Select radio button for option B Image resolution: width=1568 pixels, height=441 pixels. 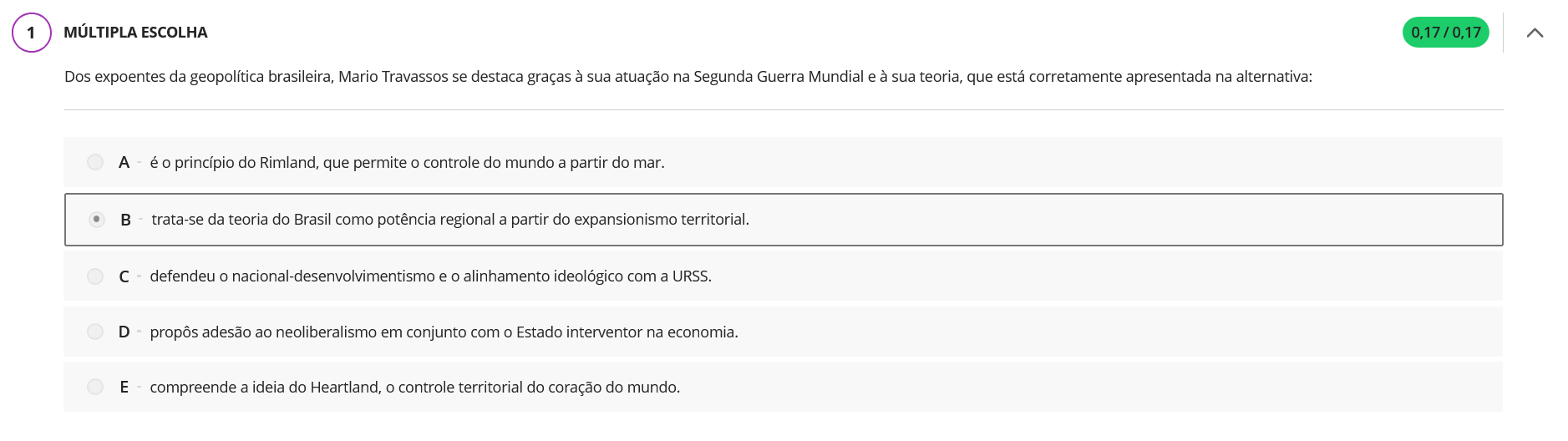(x=97, y=219)
